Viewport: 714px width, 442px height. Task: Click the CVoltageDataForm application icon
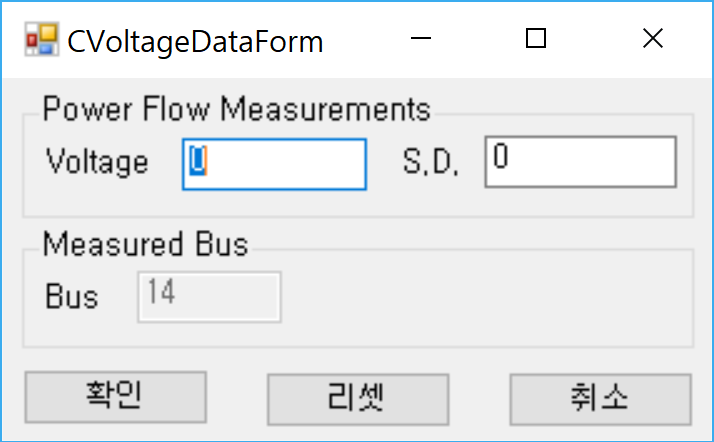(41, 39)
